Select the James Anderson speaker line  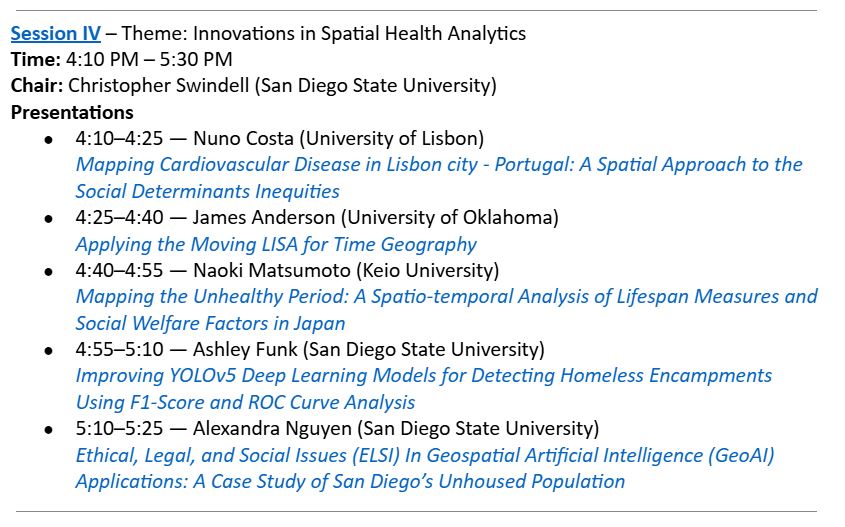316,217
